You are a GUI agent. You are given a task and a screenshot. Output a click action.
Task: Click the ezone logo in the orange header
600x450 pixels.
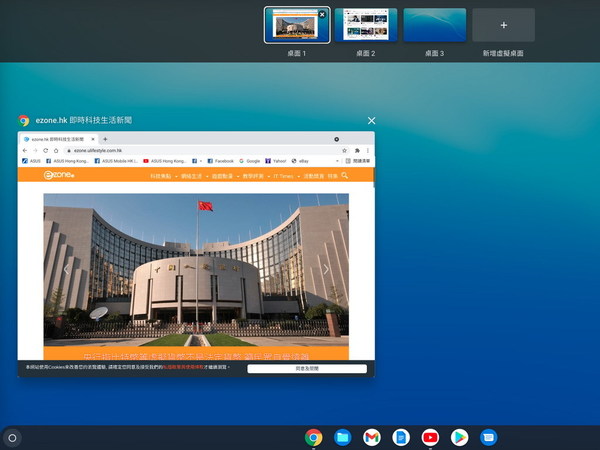[59, 175]
